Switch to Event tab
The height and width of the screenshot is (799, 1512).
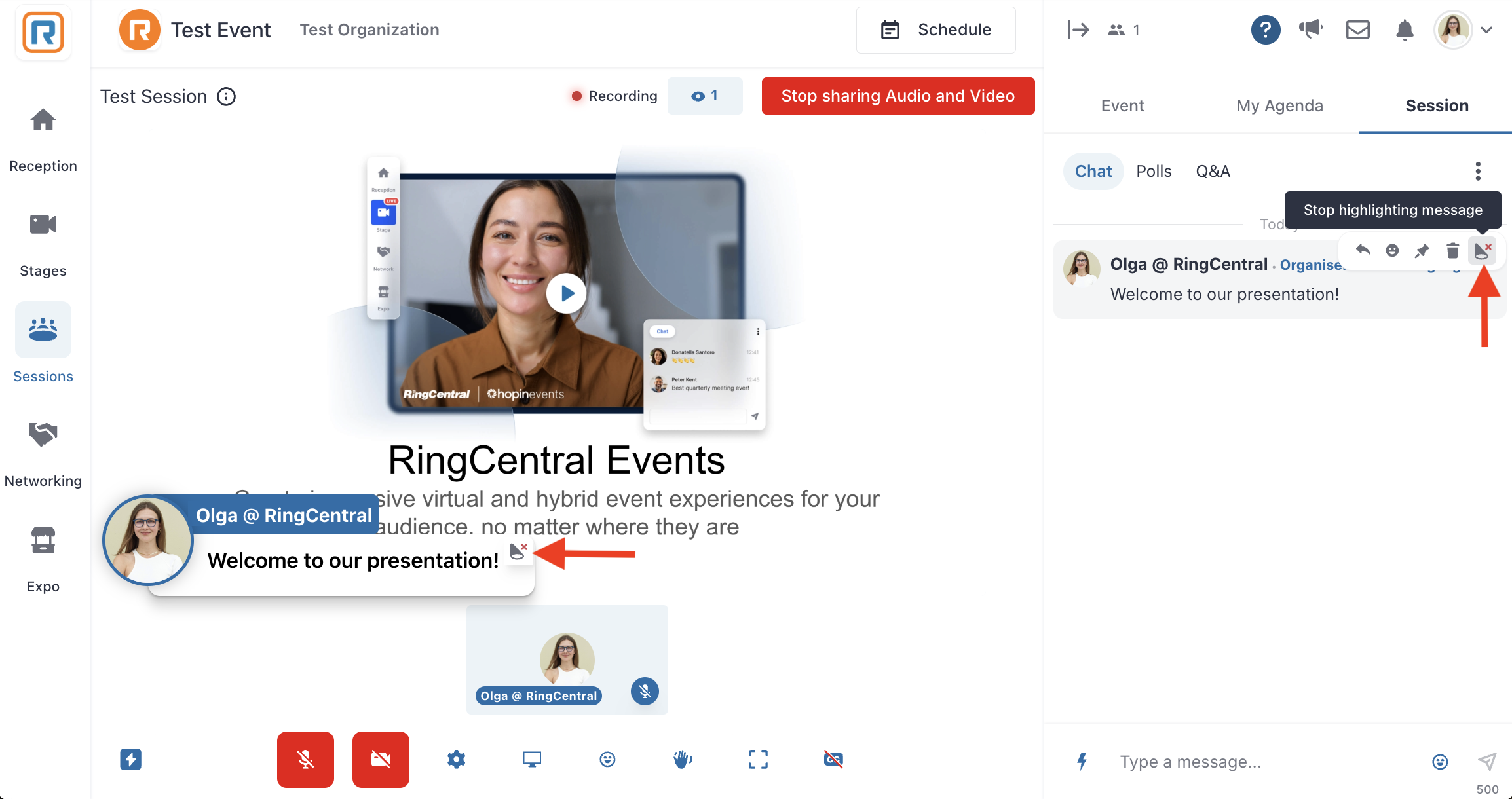click(1122, 105)
